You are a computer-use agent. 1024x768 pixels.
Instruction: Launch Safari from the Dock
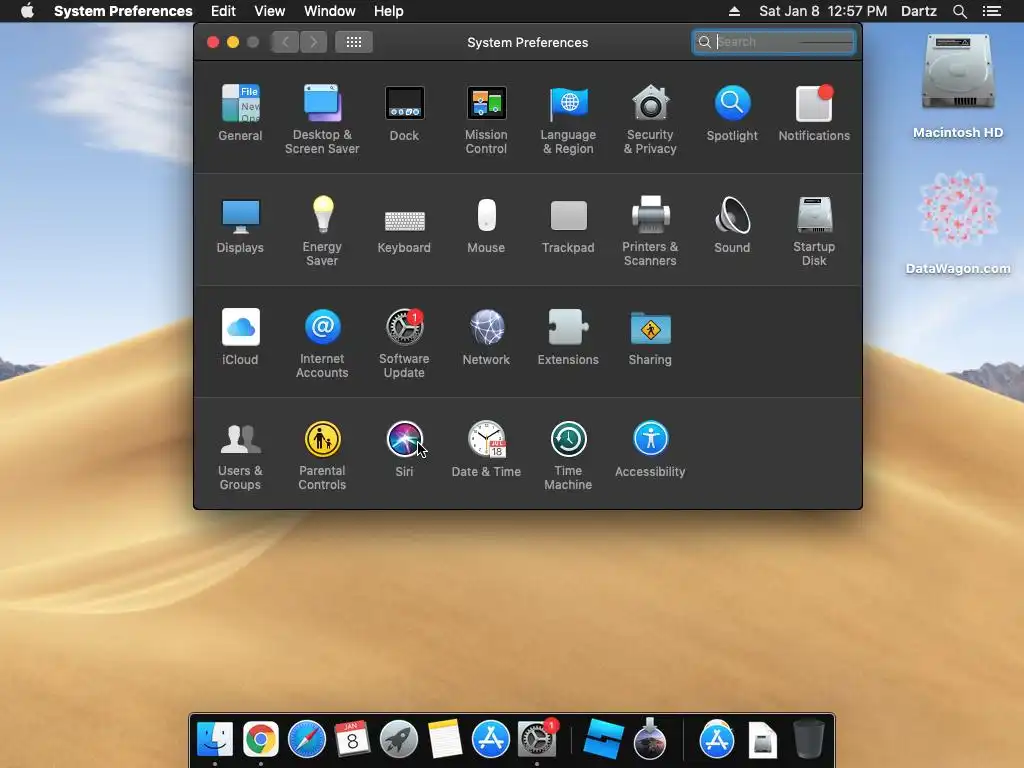(x=307, y=739)
